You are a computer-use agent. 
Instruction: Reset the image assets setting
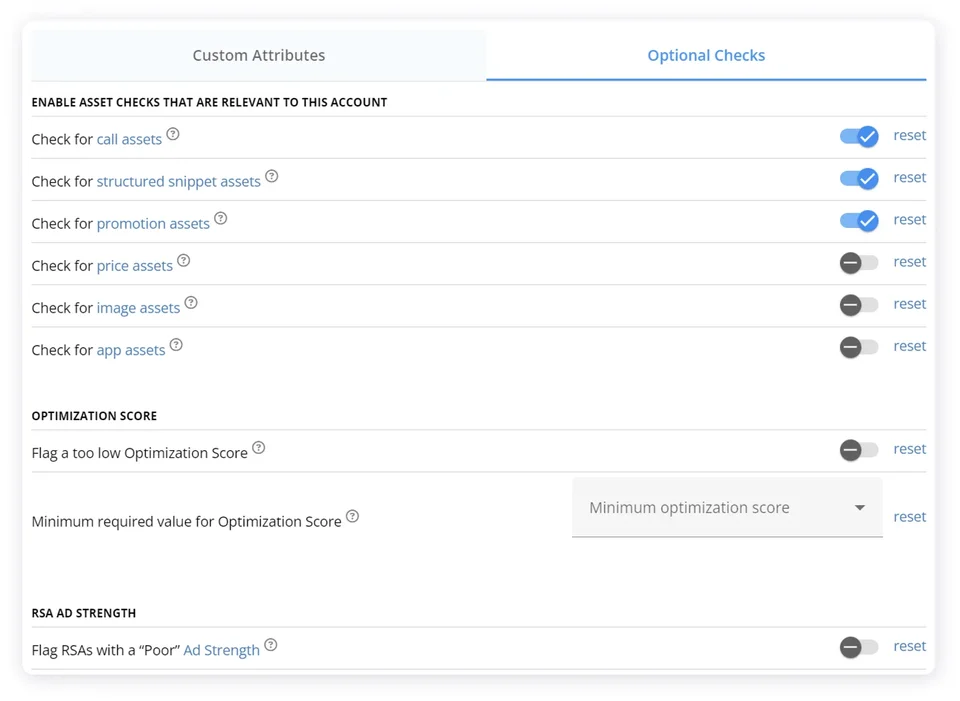point(910,304)
